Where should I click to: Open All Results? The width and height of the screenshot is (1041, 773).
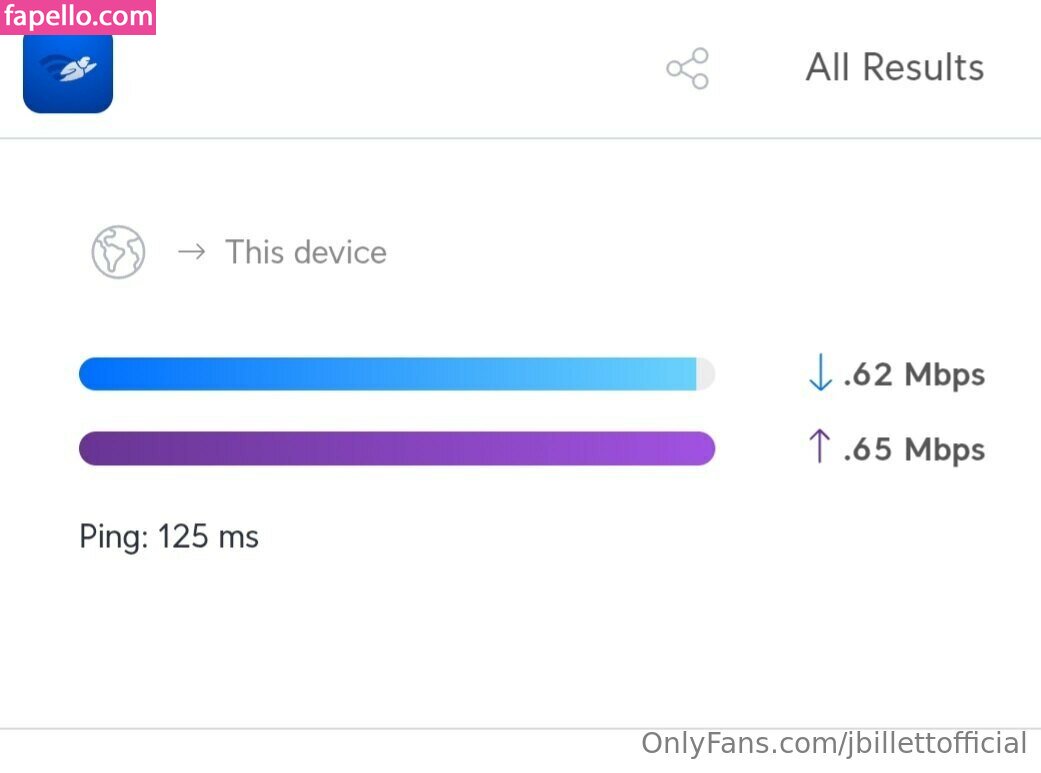894,67
